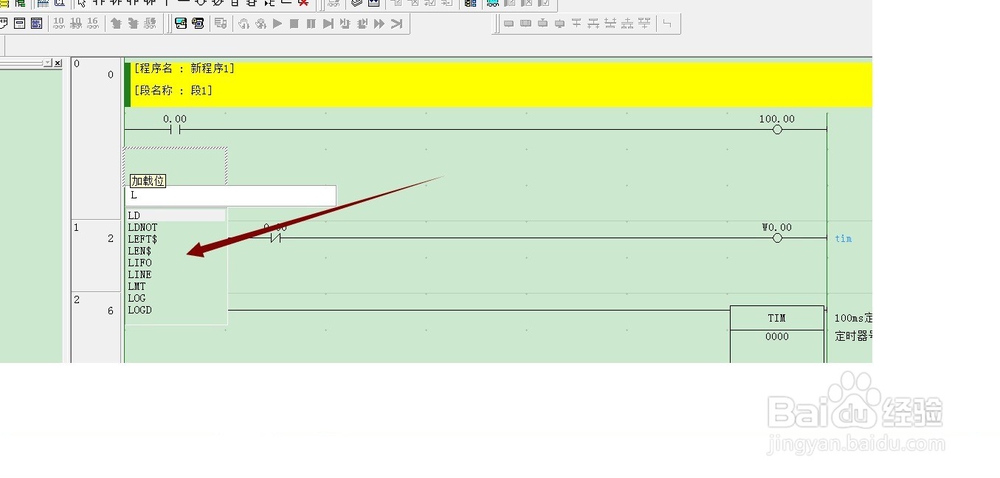This screenshot has width=1000, height=478.
Task: Select LMT in the suggestion list
Action: point(136,286)
